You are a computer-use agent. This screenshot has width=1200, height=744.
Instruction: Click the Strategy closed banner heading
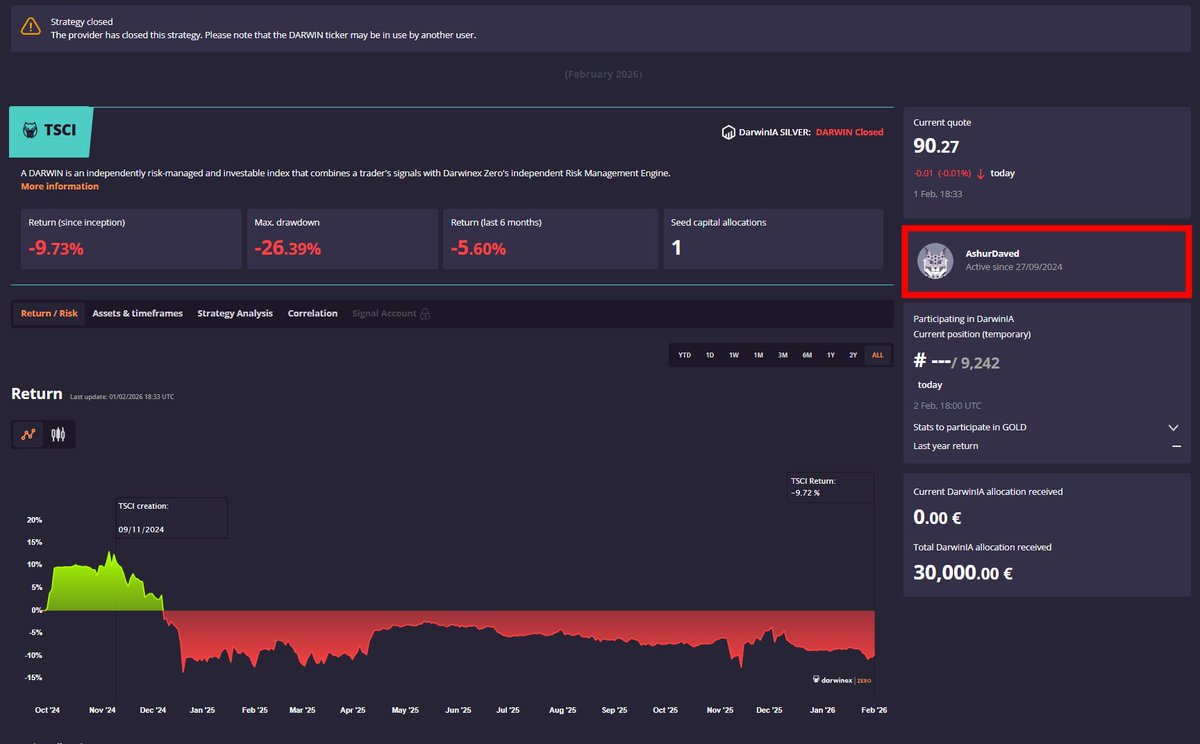coord(82,21)
